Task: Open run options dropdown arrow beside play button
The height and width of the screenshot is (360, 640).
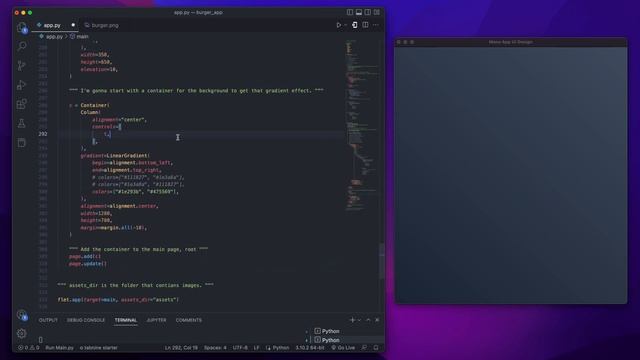Action: point(345,25)
